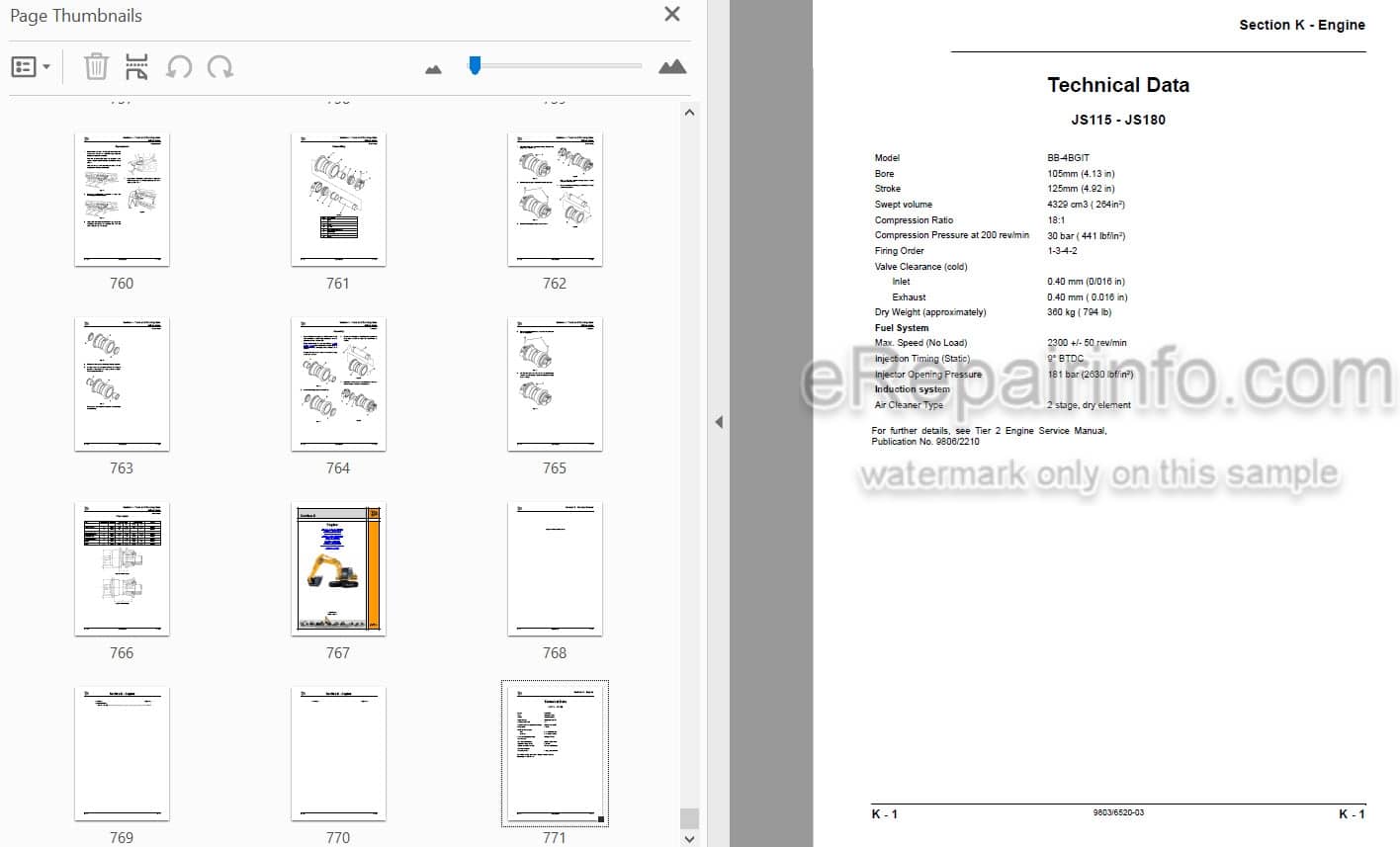Enlarge the thumbnail size with the large mountain icon
The height and width of the screenshot is (847, 1400).
click(672, 67)
